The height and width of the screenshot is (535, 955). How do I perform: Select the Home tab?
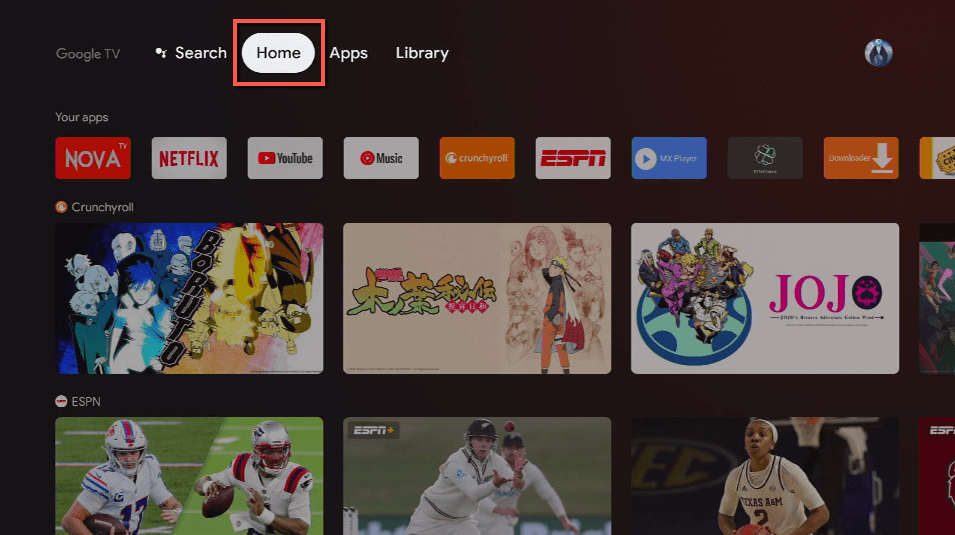click(278, 53)
